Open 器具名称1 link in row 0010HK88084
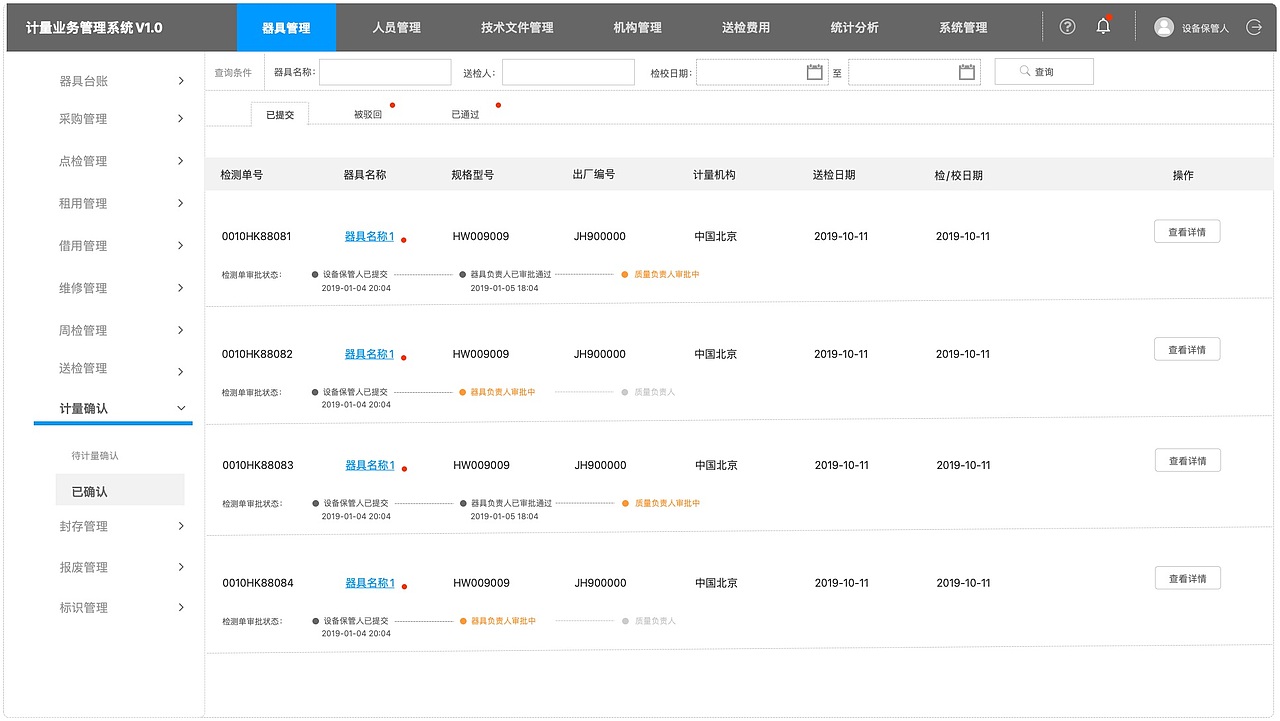Screen dimensions: 1280x721 coord(370,583)
